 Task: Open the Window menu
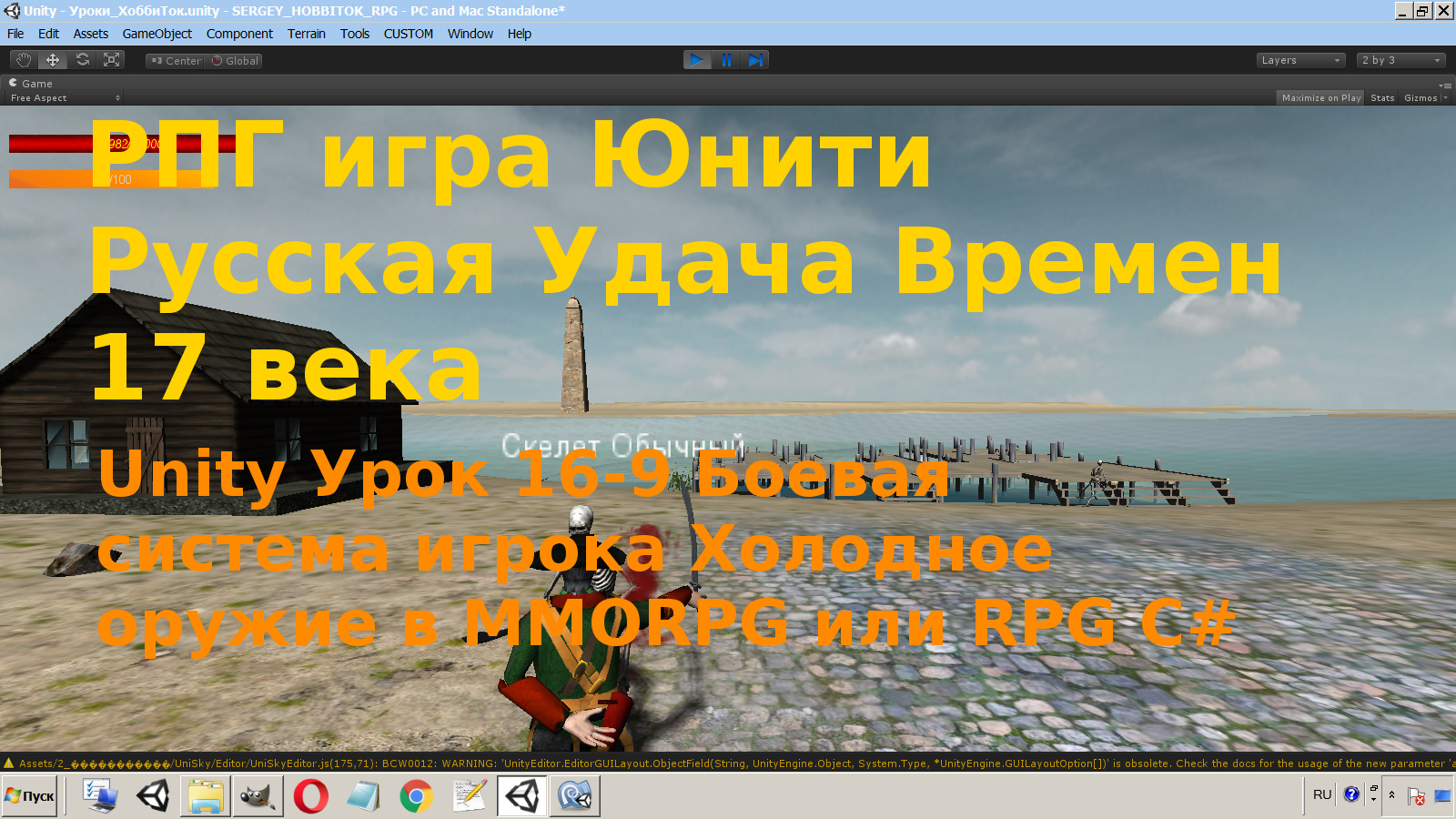pyautogui.click(x=470, y=34)
